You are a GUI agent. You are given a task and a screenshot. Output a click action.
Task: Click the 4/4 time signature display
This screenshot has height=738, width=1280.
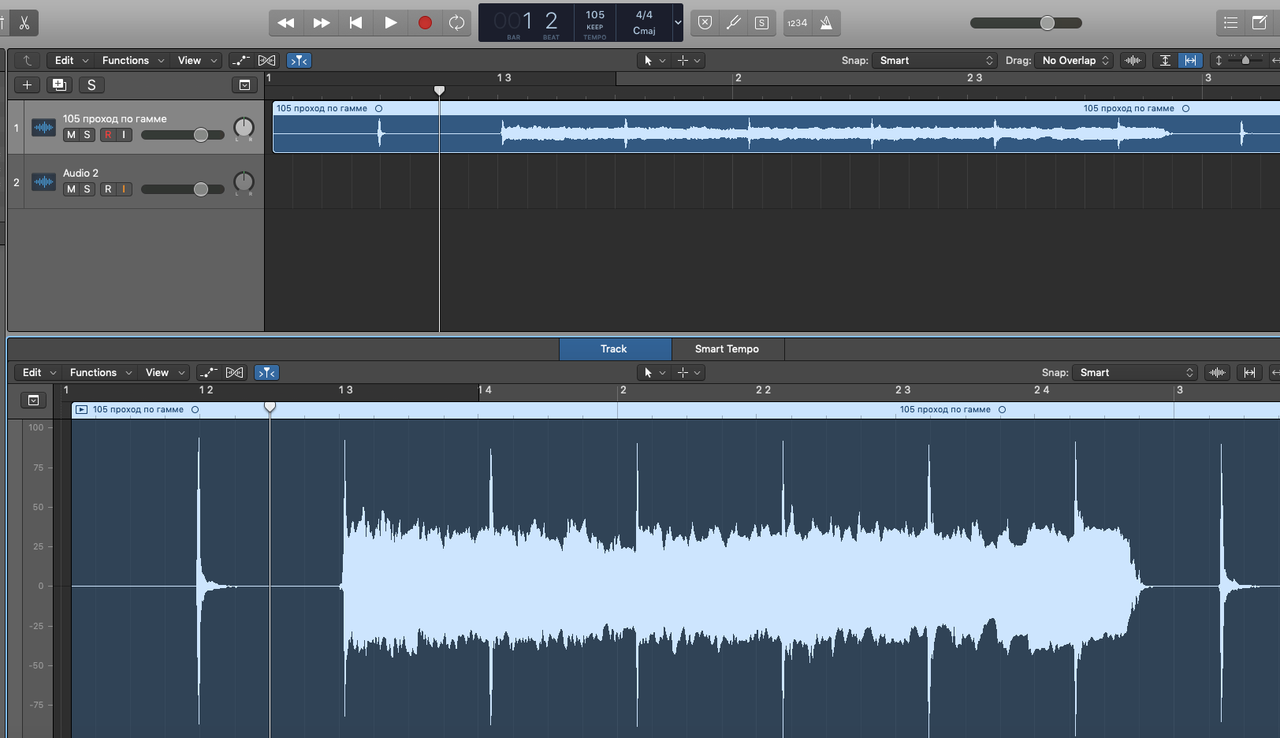[644, 15]
